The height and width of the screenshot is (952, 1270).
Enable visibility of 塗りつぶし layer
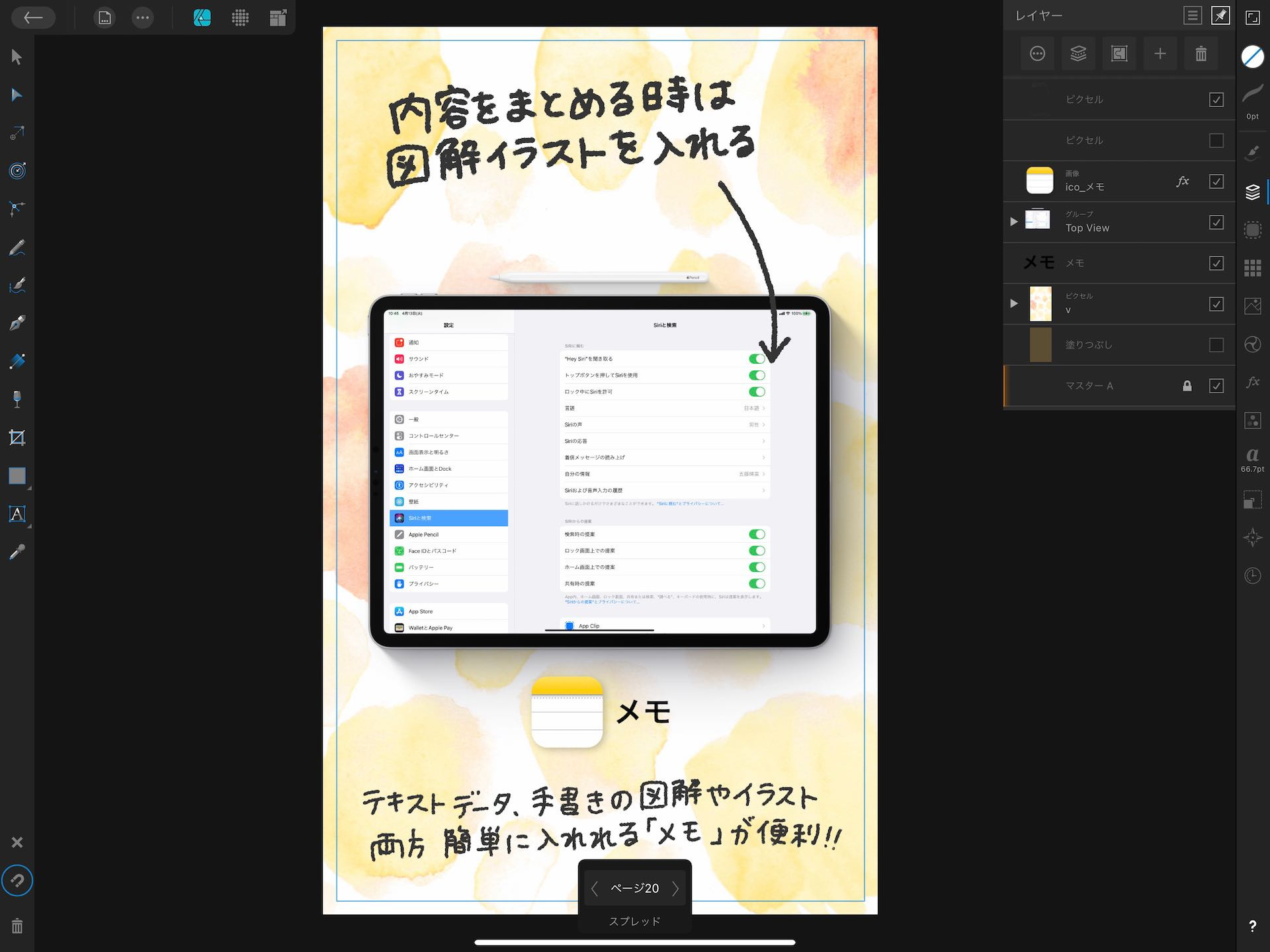coord(1216,345)
